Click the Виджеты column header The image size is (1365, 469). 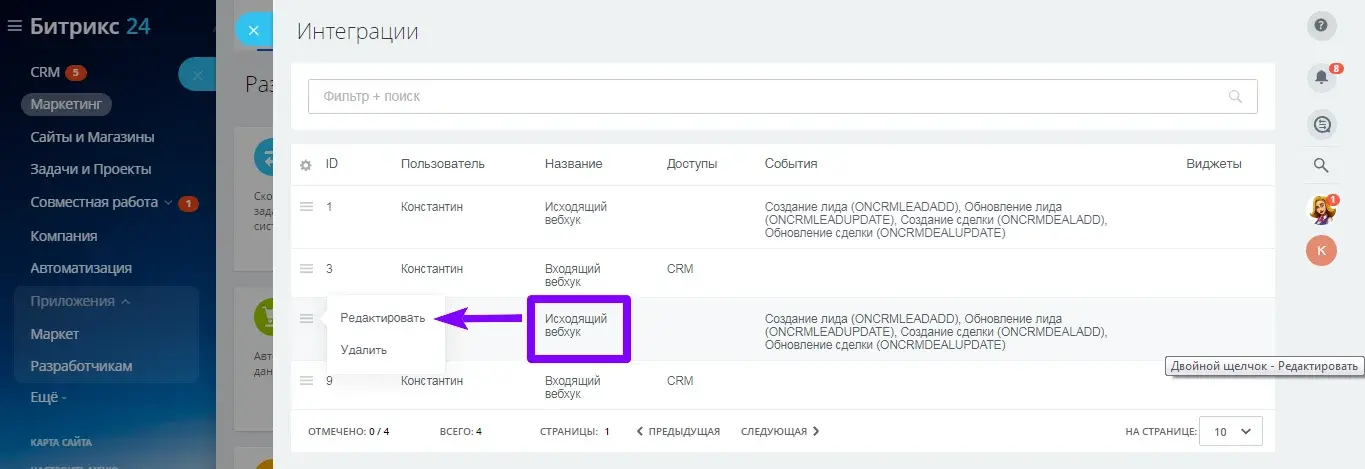click(x=1214, y=164)
